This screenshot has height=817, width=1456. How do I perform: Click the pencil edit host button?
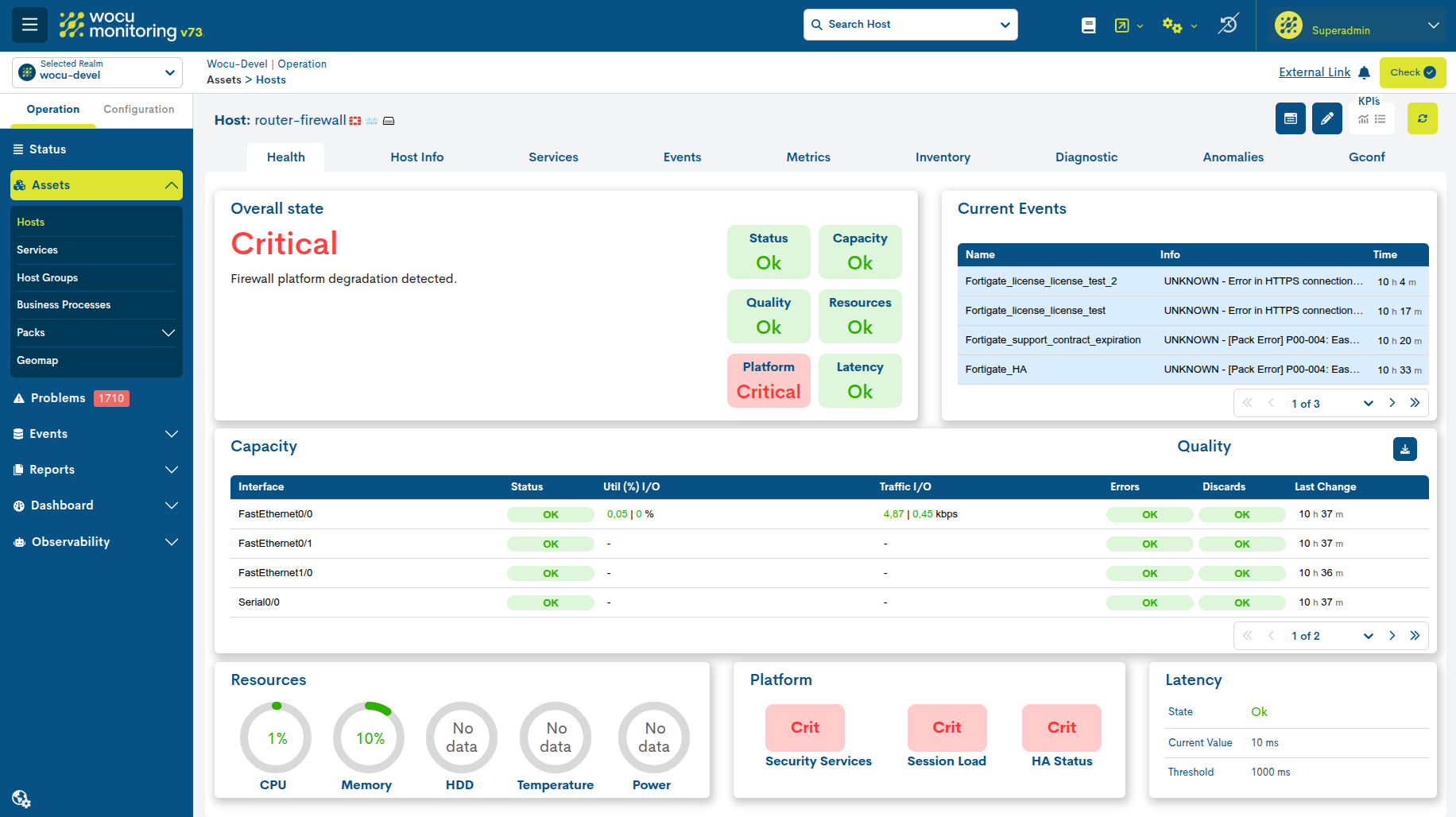click(1327, 118)
